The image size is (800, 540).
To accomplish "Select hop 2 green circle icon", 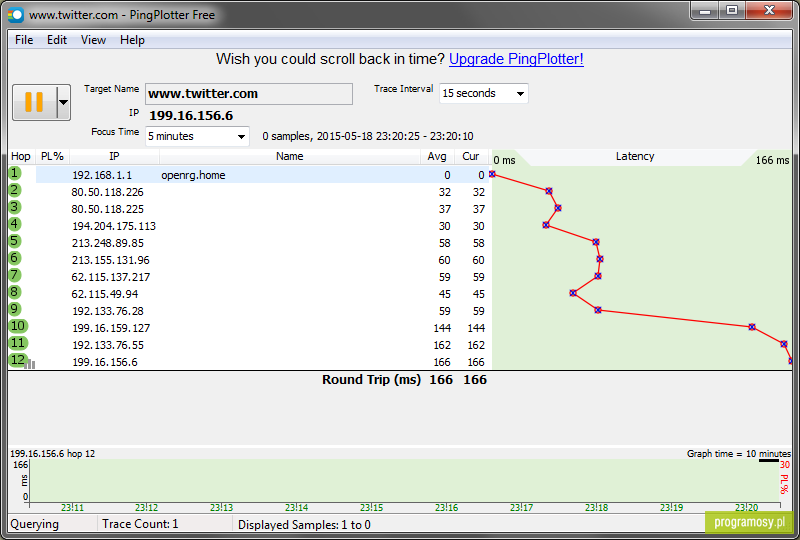I will click(15, 190).
